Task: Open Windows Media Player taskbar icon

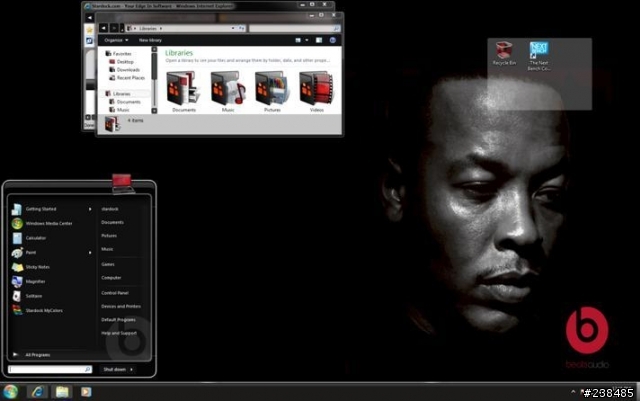Action: click(x=86, y=392)
